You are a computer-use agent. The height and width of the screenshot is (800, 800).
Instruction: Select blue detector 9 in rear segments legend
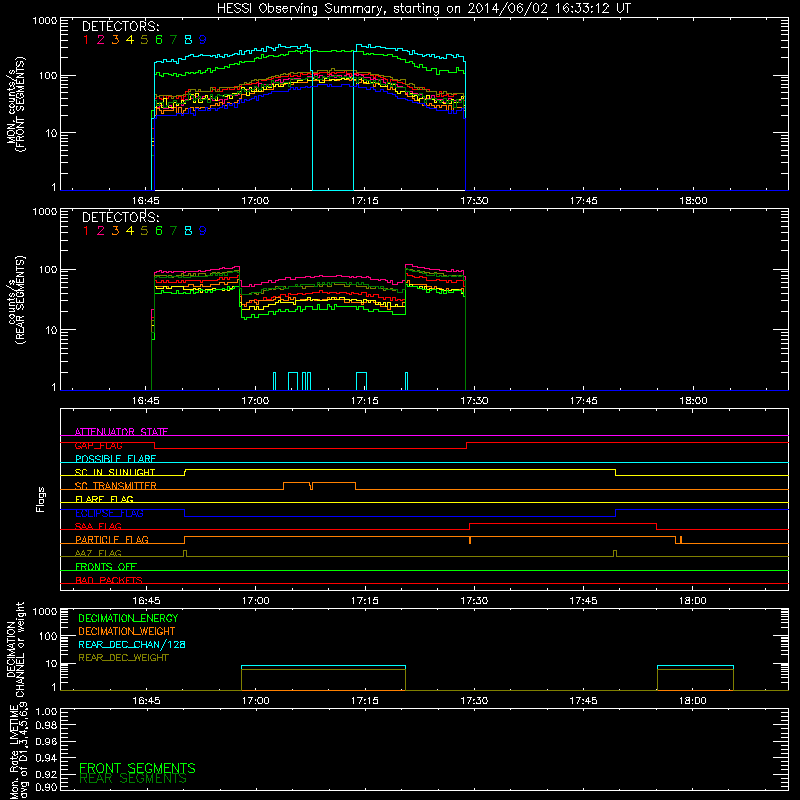pyautogui.click(x=203, y=231)
